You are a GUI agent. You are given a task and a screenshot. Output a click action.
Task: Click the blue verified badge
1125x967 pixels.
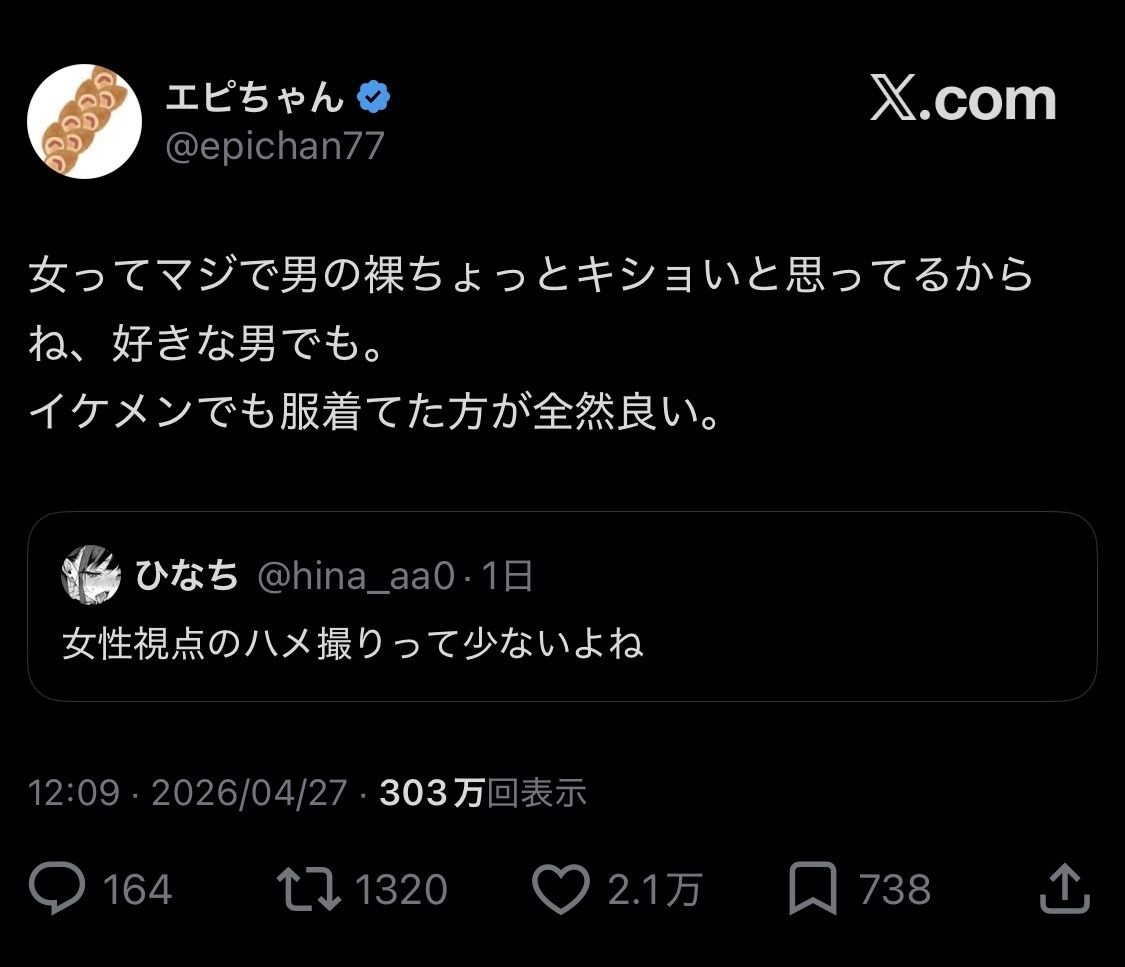(374, 98)
